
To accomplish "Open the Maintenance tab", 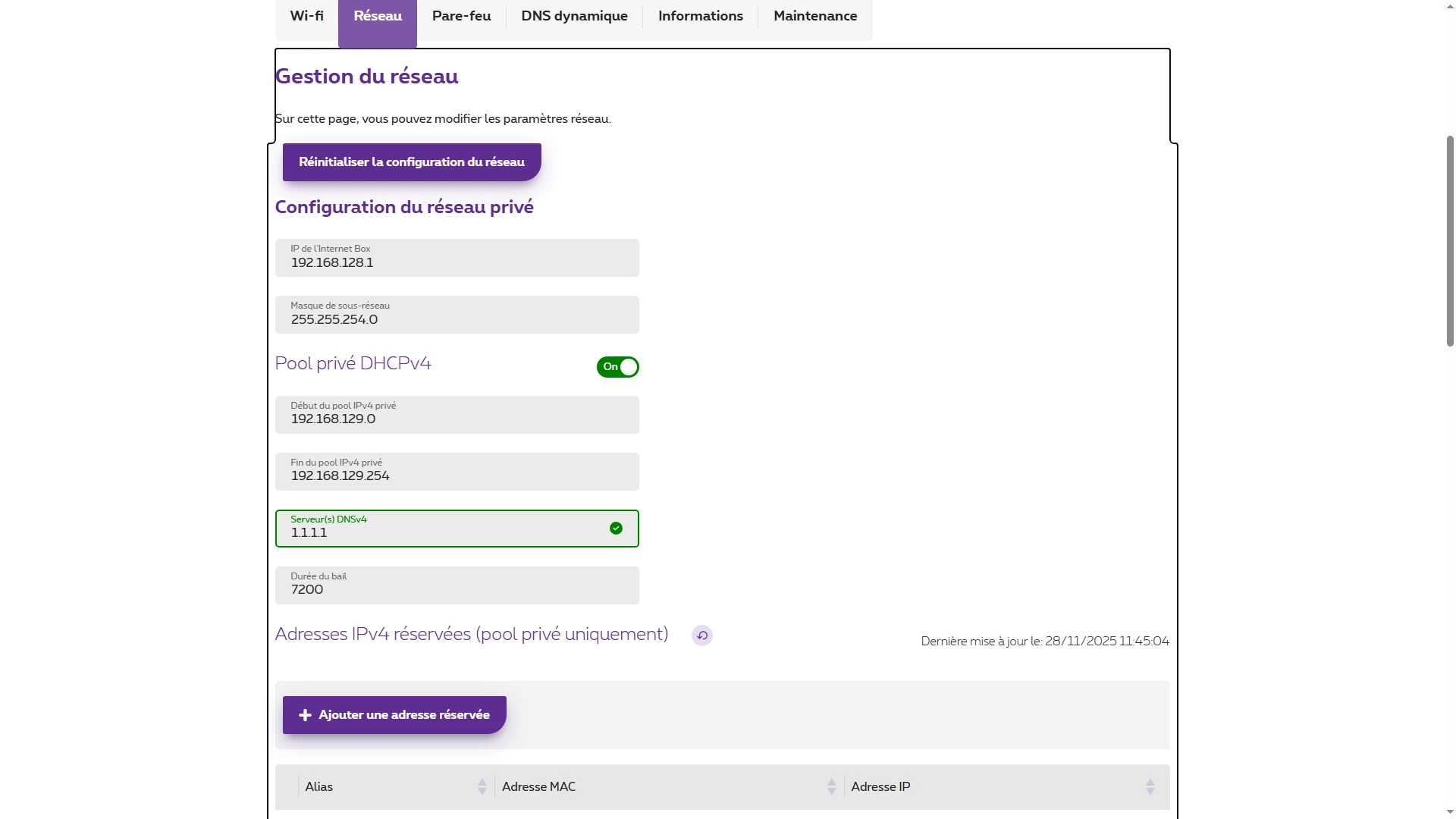I will [815, 16].
